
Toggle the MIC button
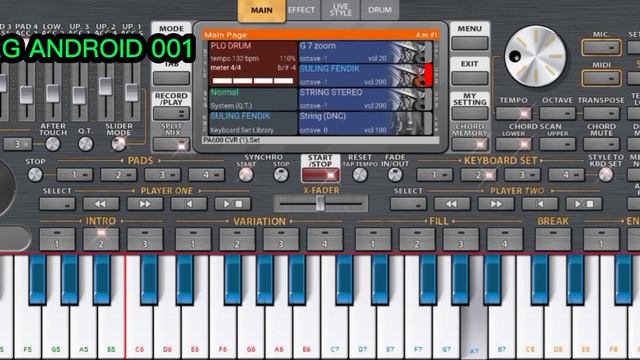(602, 47)
